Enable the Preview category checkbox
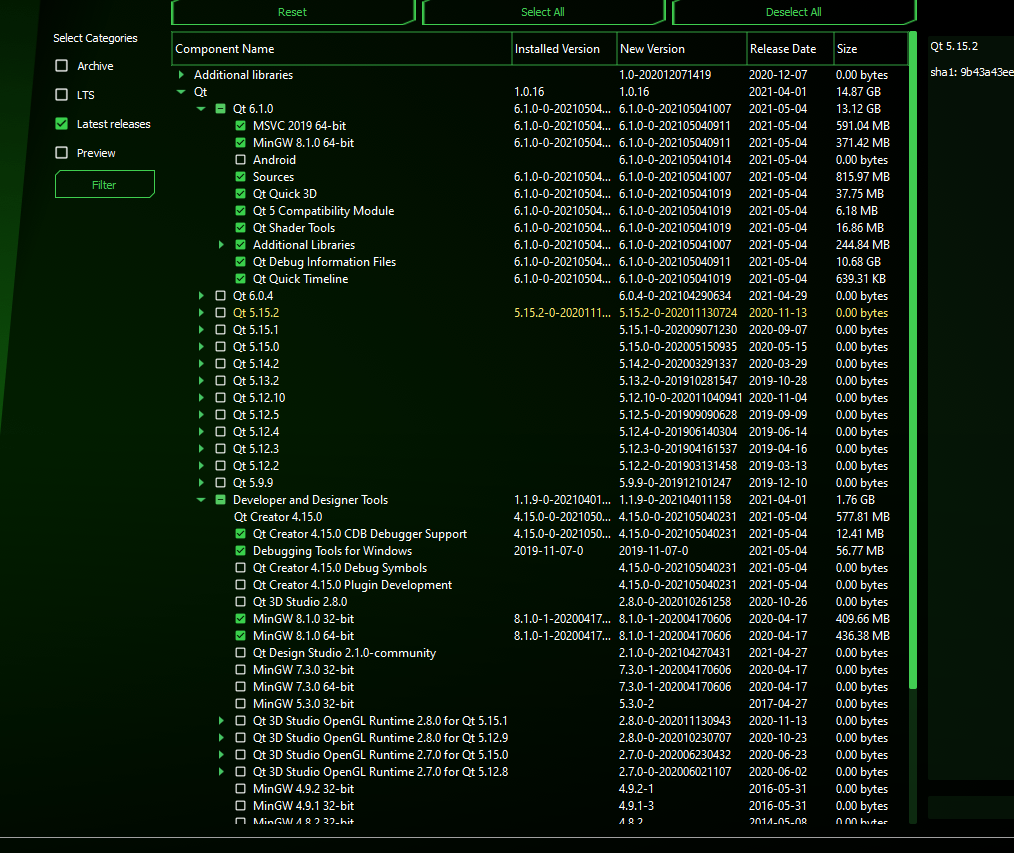 (61, 153)
